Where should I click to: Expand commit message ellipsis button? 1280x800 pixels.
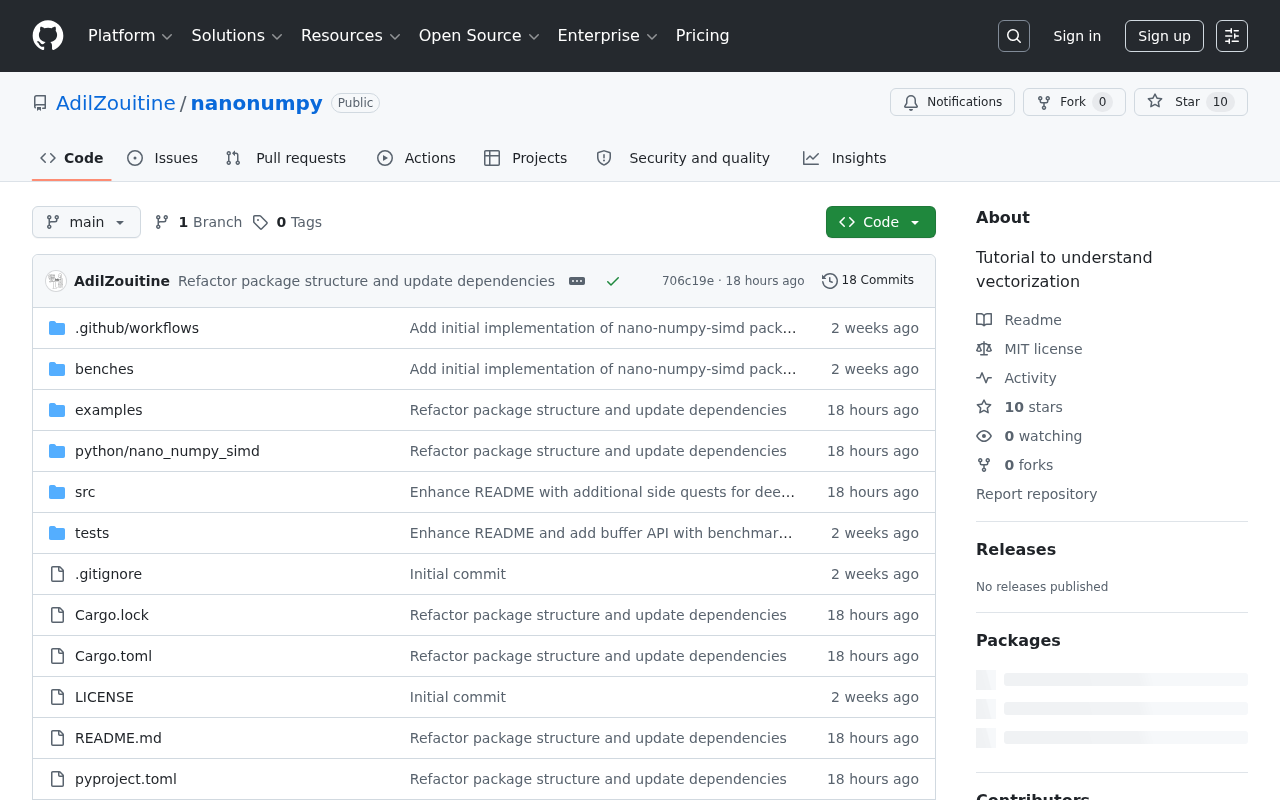click(x=577, y=281)
